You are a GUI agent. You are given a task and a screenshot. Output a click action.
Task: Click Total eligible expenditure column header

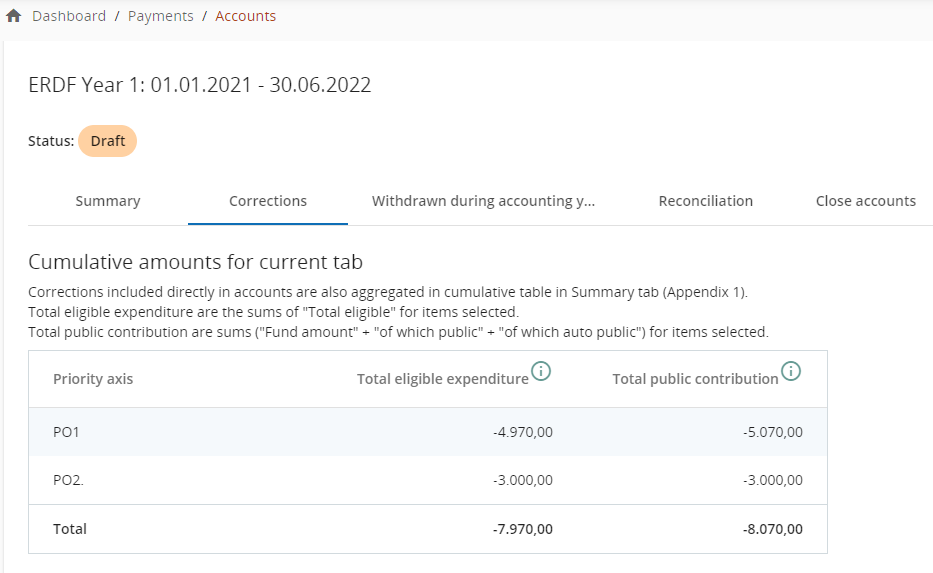442,379
